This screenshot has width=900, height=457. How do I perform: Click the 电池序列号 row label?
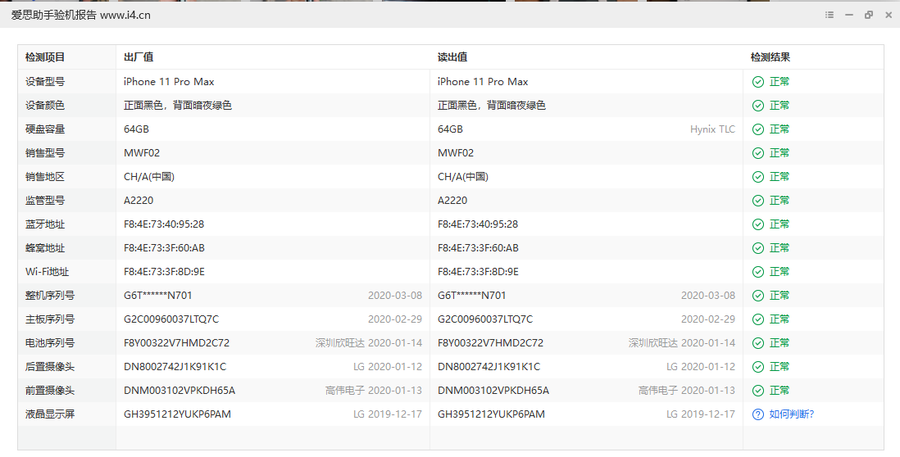coord(50,343)
